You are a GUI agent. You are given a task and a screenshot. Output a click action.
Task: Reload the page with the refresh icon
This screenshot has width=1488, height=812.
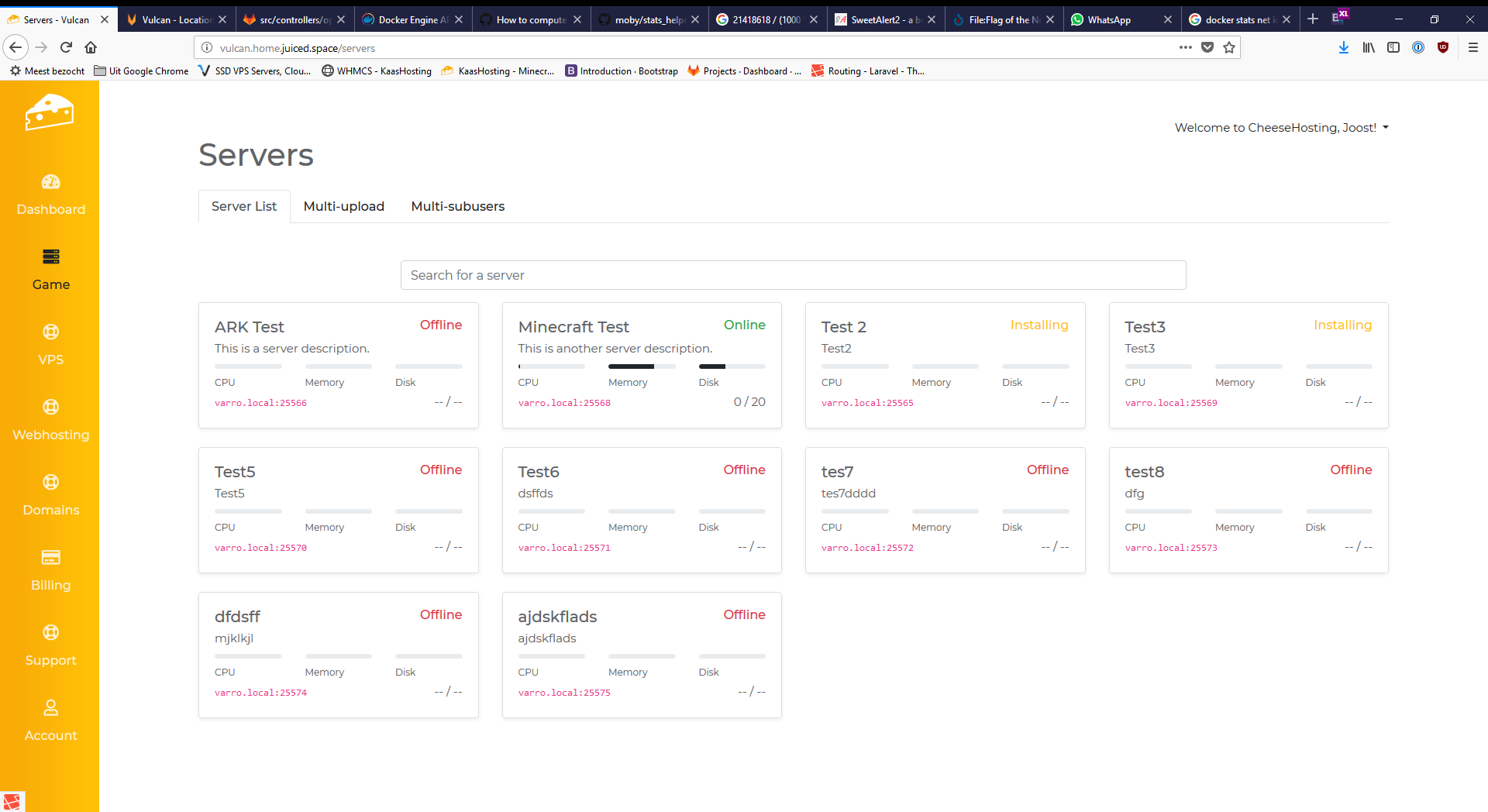66,48
